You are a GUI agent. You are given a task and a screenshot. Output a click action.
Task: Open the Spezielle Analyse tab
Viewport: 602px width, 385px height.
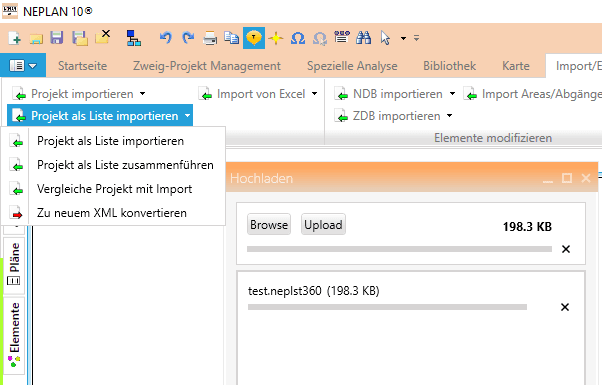click(x=352, y=66)
